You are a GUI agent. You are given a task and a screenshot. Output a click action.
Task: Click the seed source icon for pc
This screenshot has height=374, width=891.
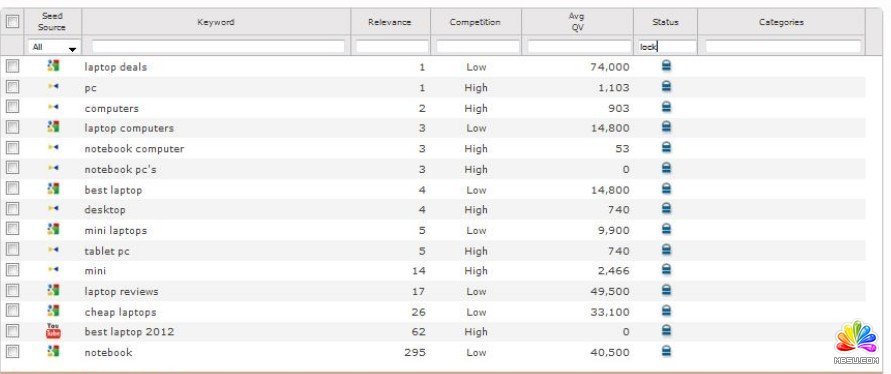click(x=53, y=86)
